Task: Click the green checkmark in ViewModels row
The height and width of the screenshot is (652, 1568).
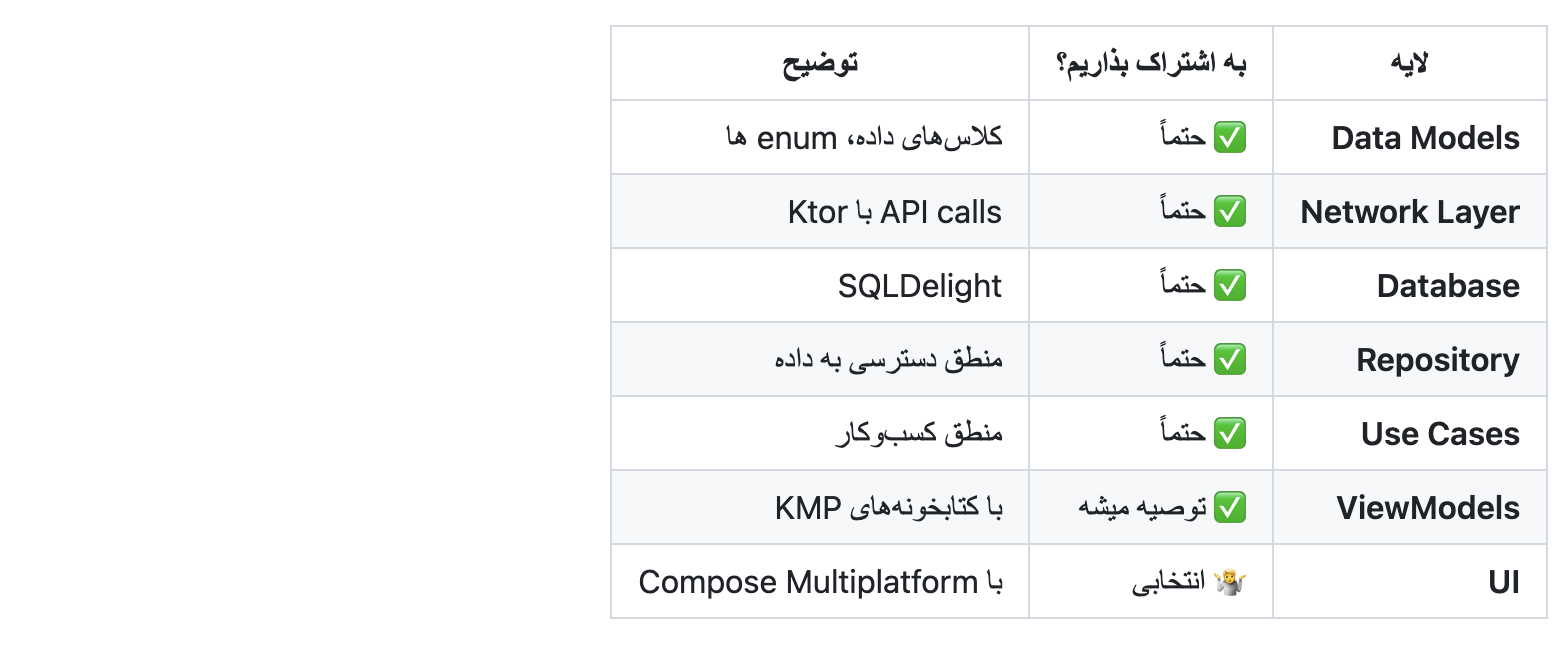Action: pyautogui.click(x=1230, y=508)
